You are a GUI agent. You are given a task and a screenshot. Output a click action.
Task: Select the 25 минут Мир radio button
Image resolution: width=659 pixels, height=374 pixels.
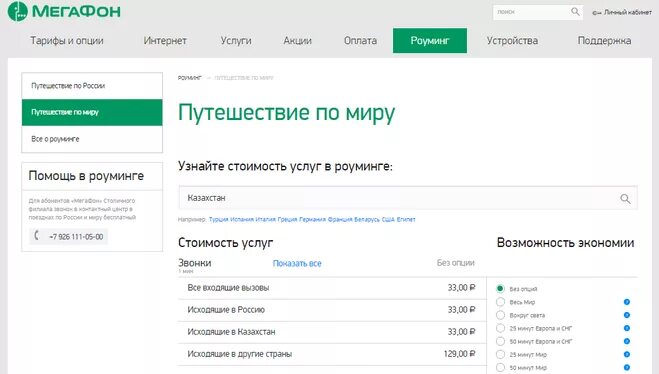coord(500,354)
